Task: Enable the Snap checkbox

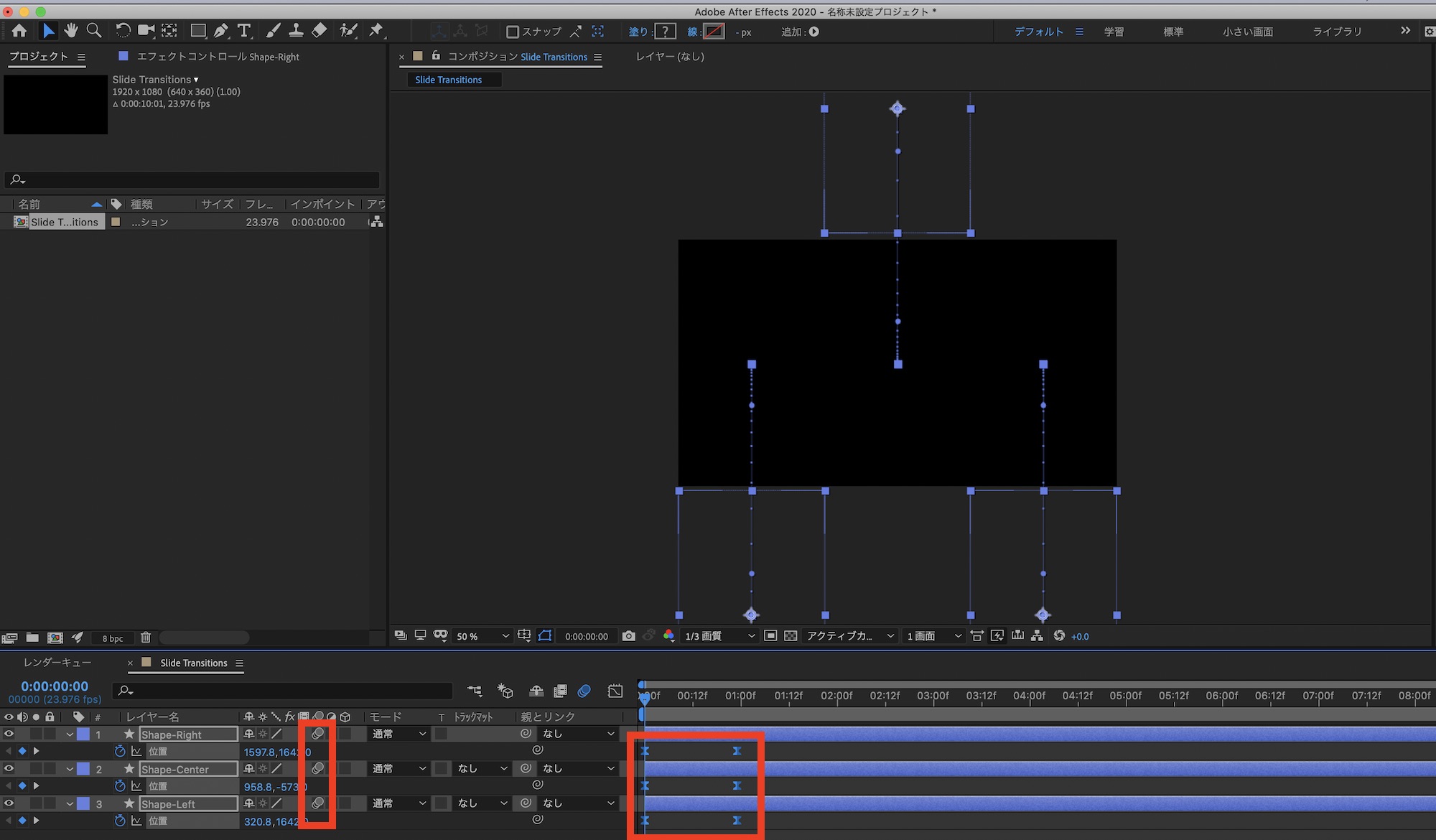Action: click(513, 32)
